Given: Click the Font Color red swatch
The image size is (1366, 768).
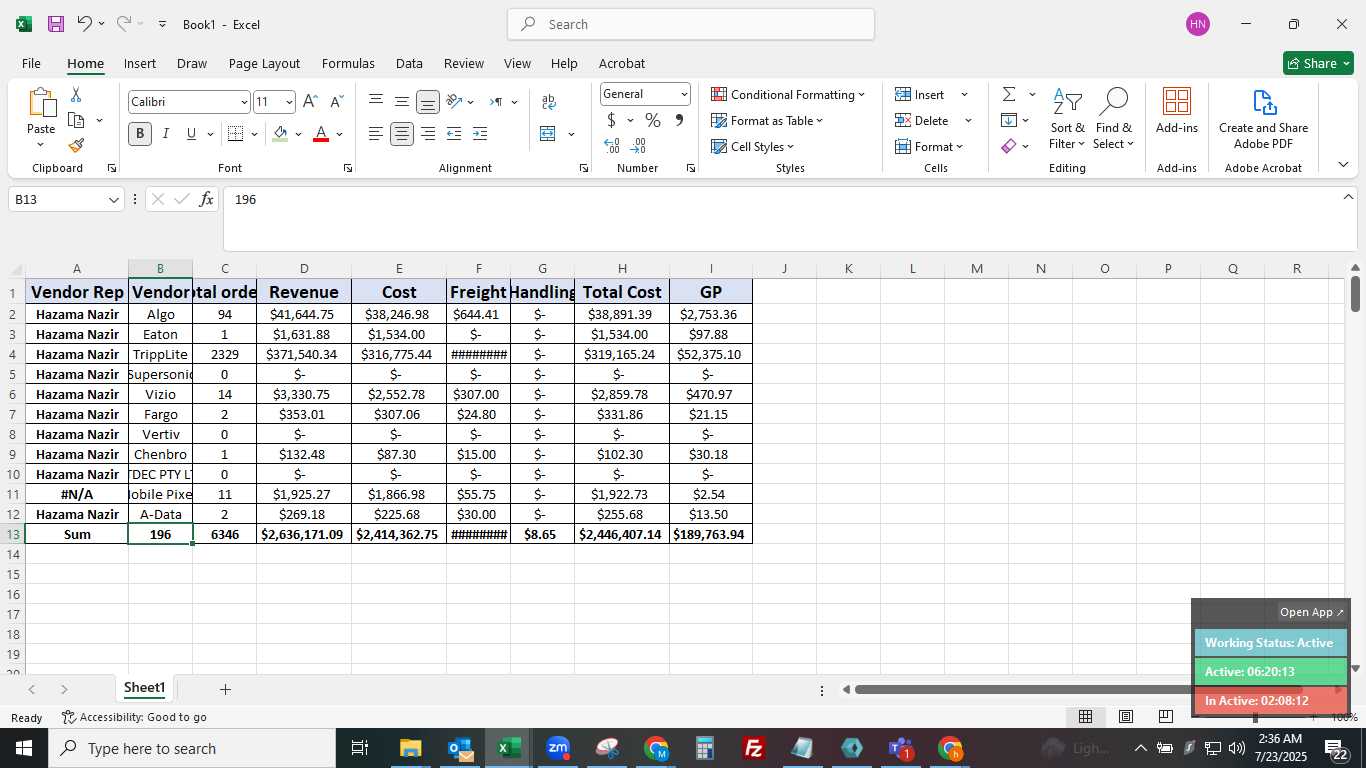Looking at the screenshot, I should 321,133.
